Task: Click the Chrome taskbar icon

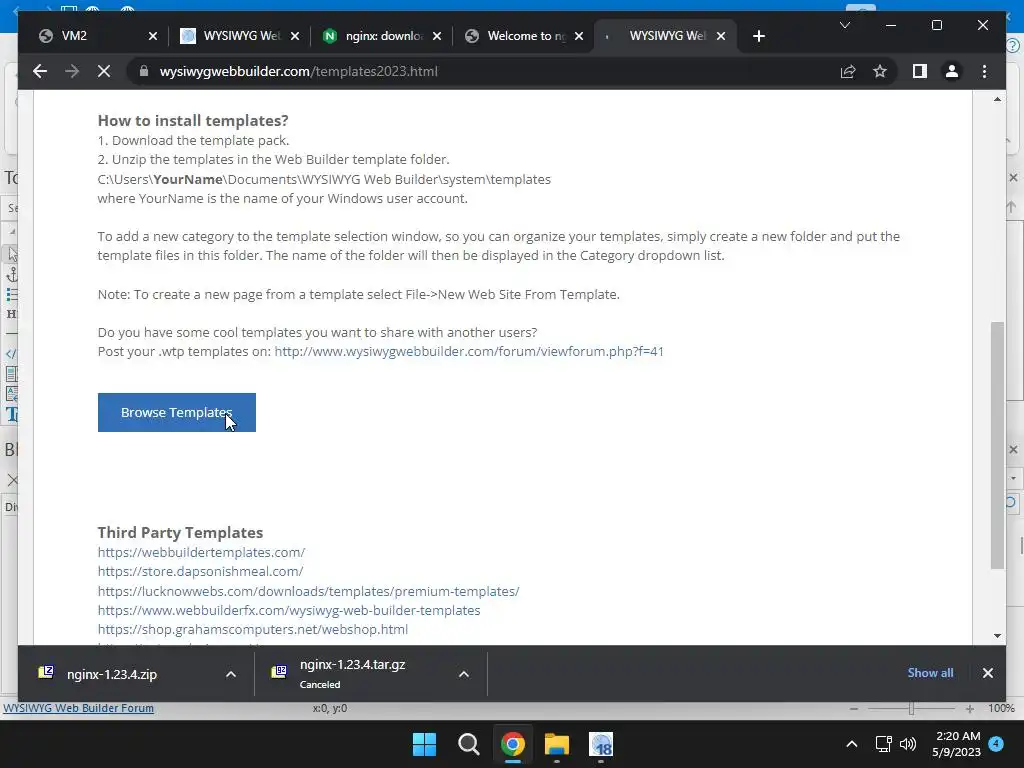Action: [513, 744]
